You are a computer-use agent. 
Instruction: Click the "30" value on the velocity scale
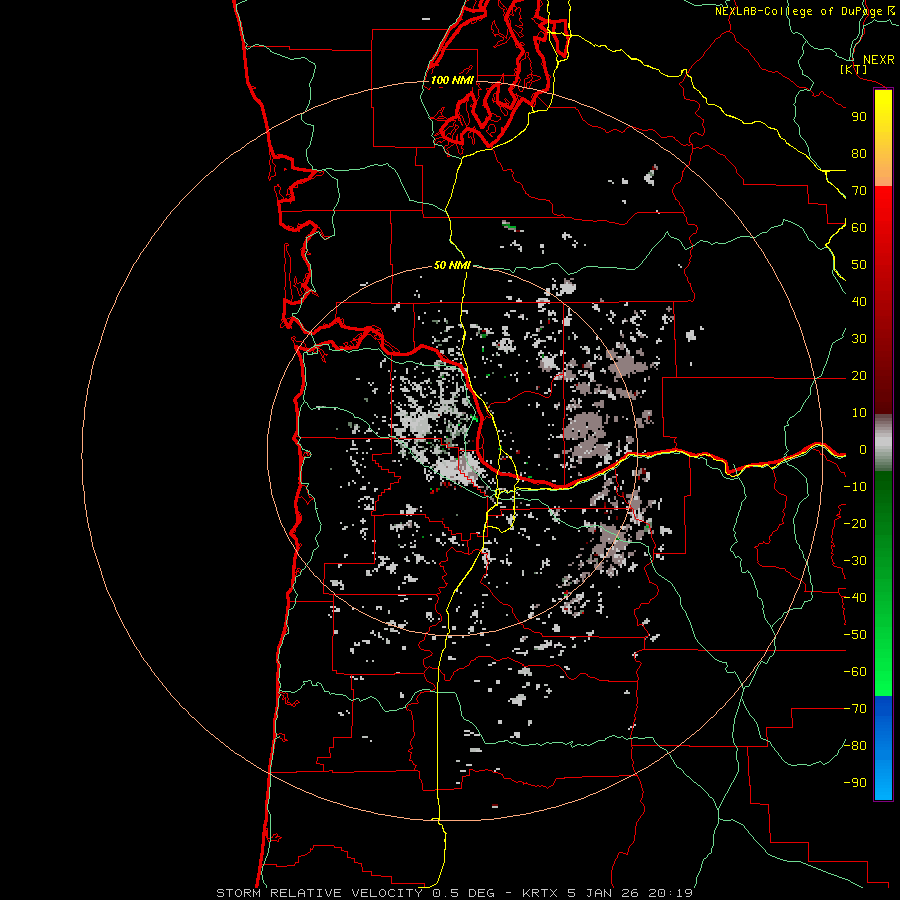[x=859, y=339]
